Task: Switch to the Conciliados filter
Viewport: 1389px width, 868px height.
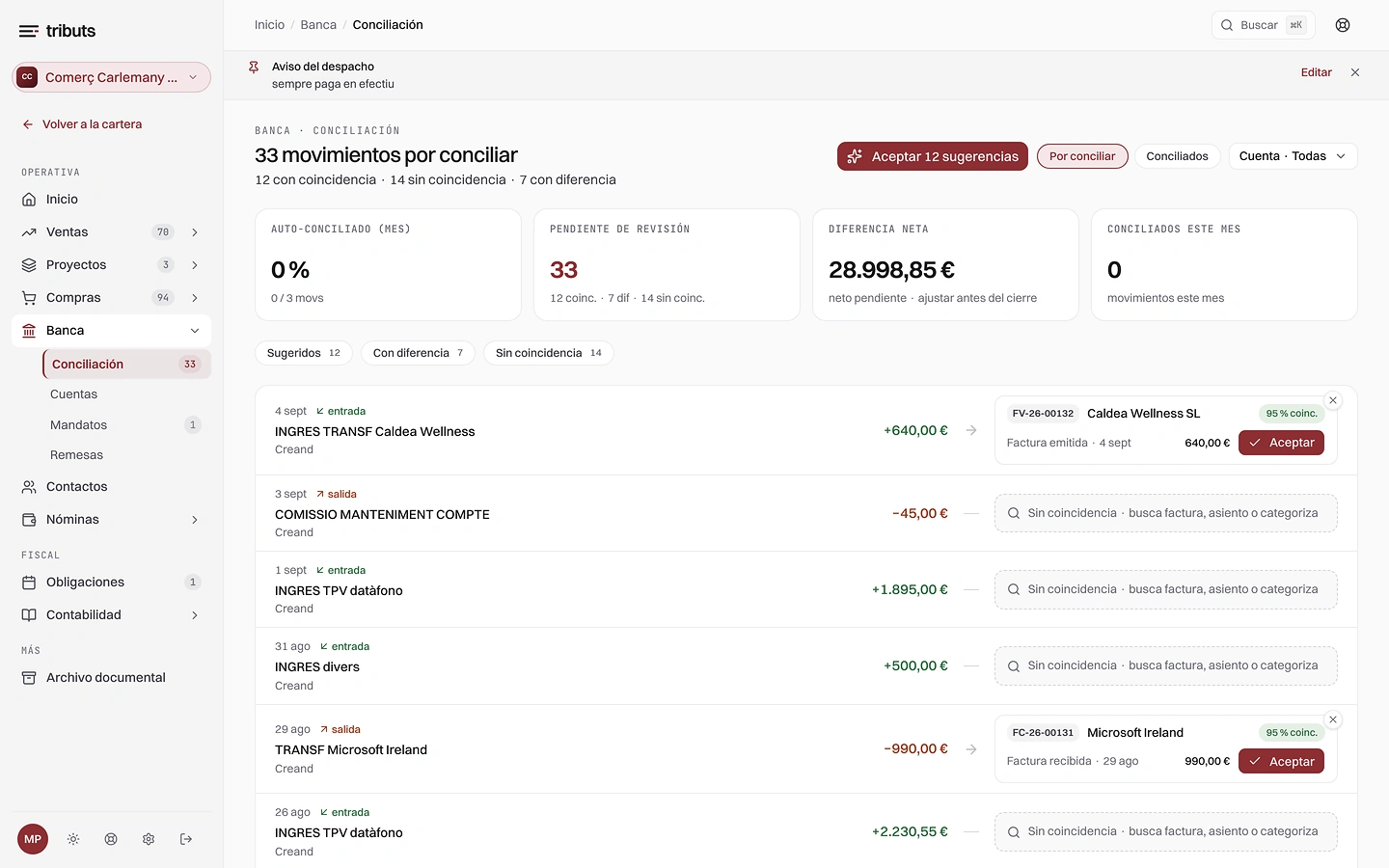Action: pos(1177,156)
